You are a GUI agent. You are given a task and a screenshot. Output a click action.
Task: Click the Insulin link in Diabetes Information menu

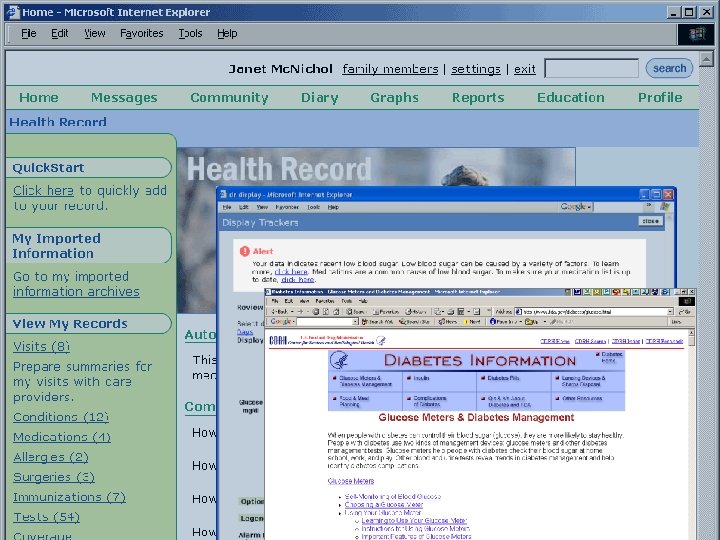421,378
